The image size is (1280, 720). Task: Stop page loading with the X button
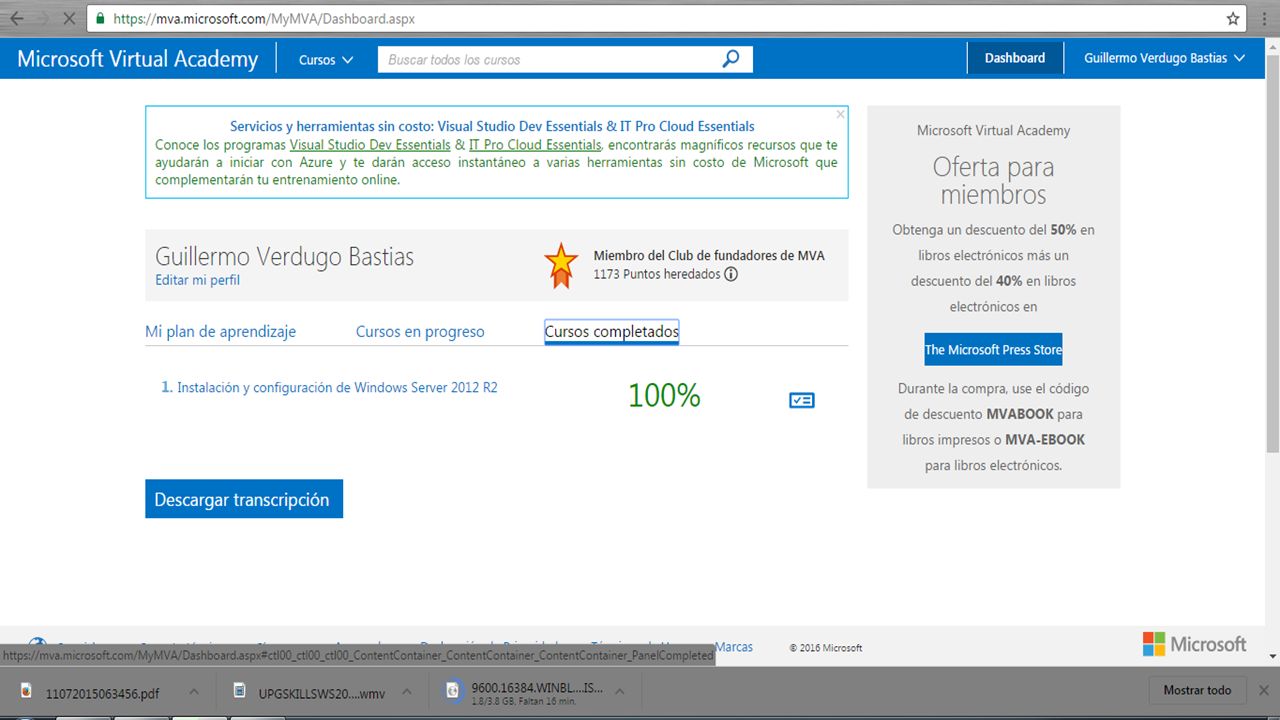point(69,18)
